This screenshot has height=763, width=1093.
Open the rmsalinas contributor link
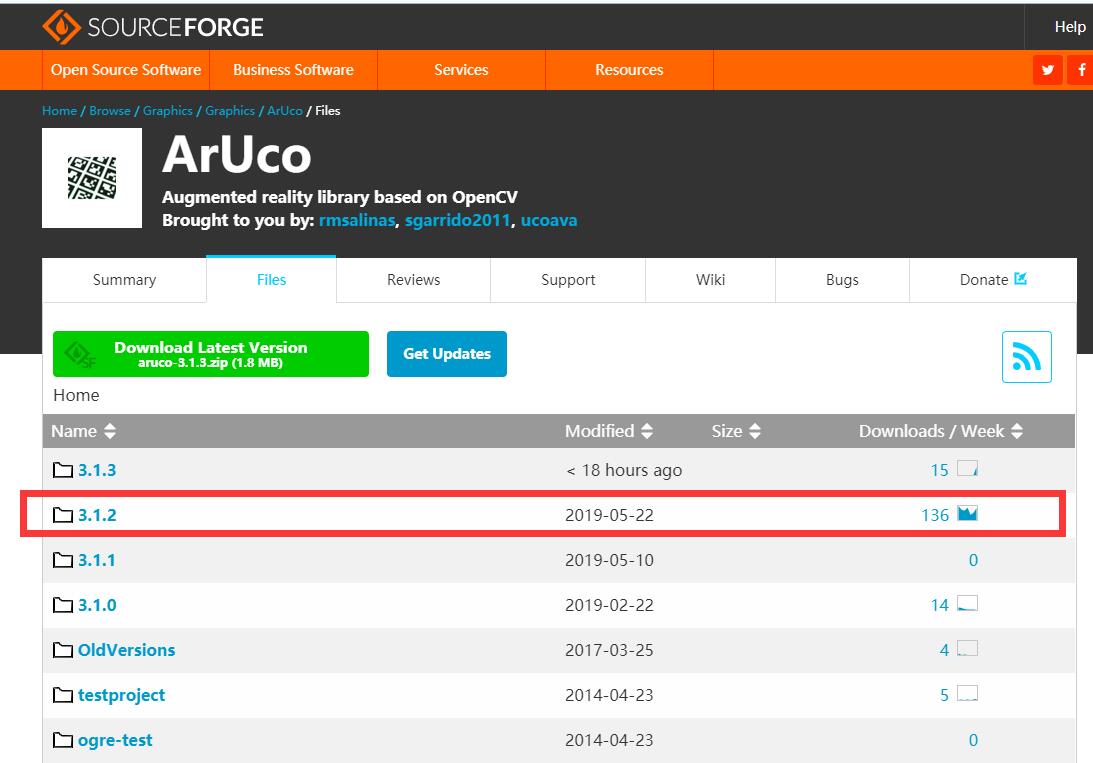tap(355, 220)
